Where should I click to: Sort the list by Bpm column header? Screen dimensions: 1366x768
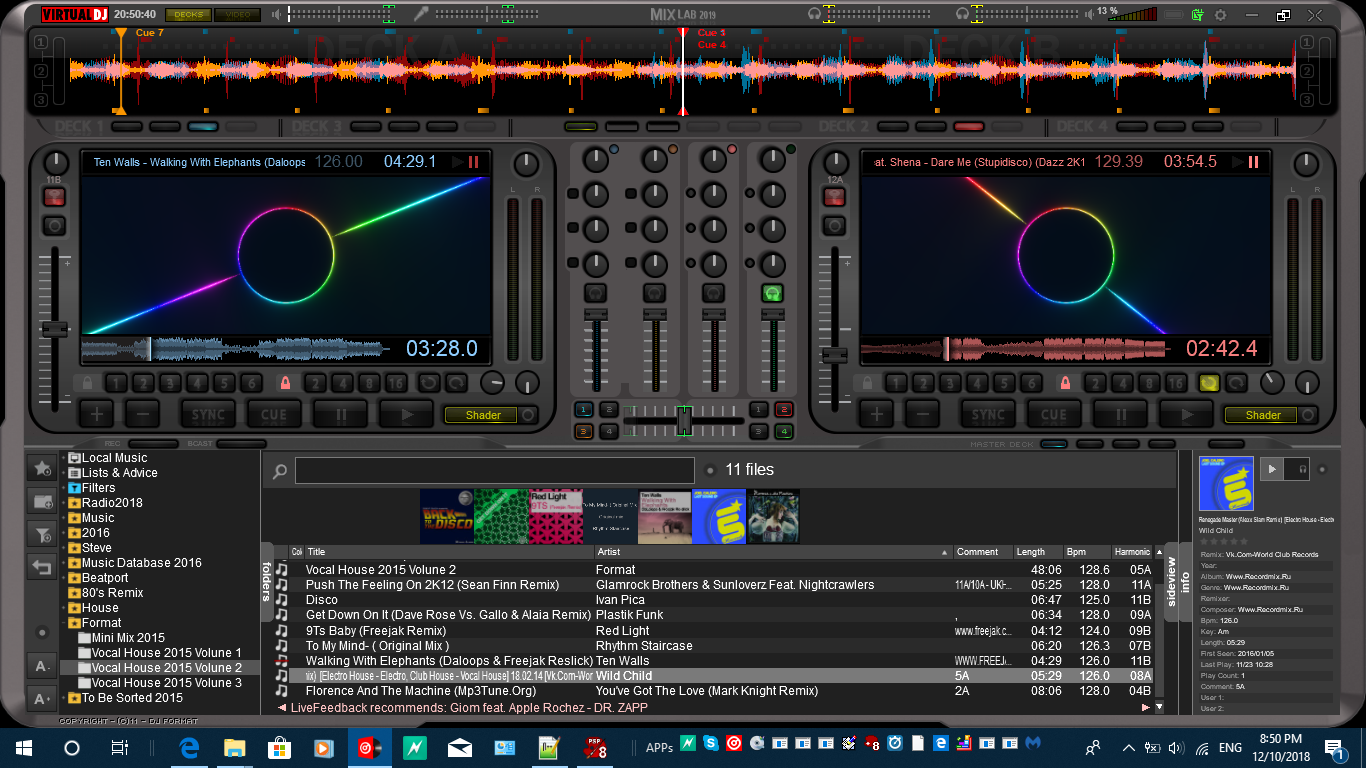tap(1086, 552)
